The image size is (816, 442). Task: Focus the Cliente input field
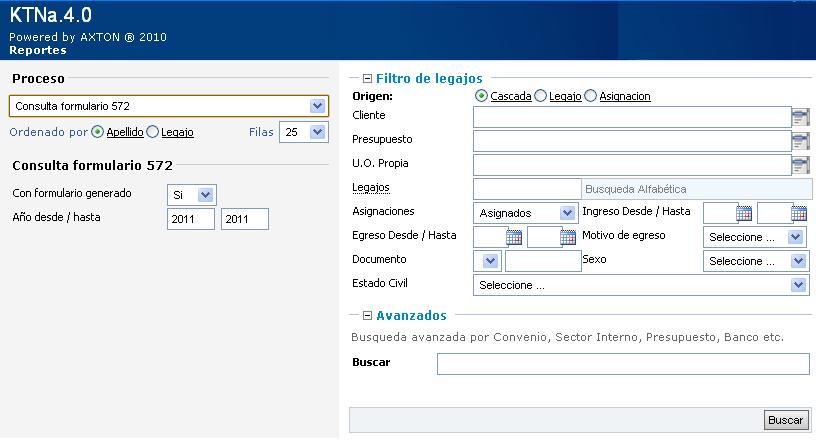tap(632, 117)
